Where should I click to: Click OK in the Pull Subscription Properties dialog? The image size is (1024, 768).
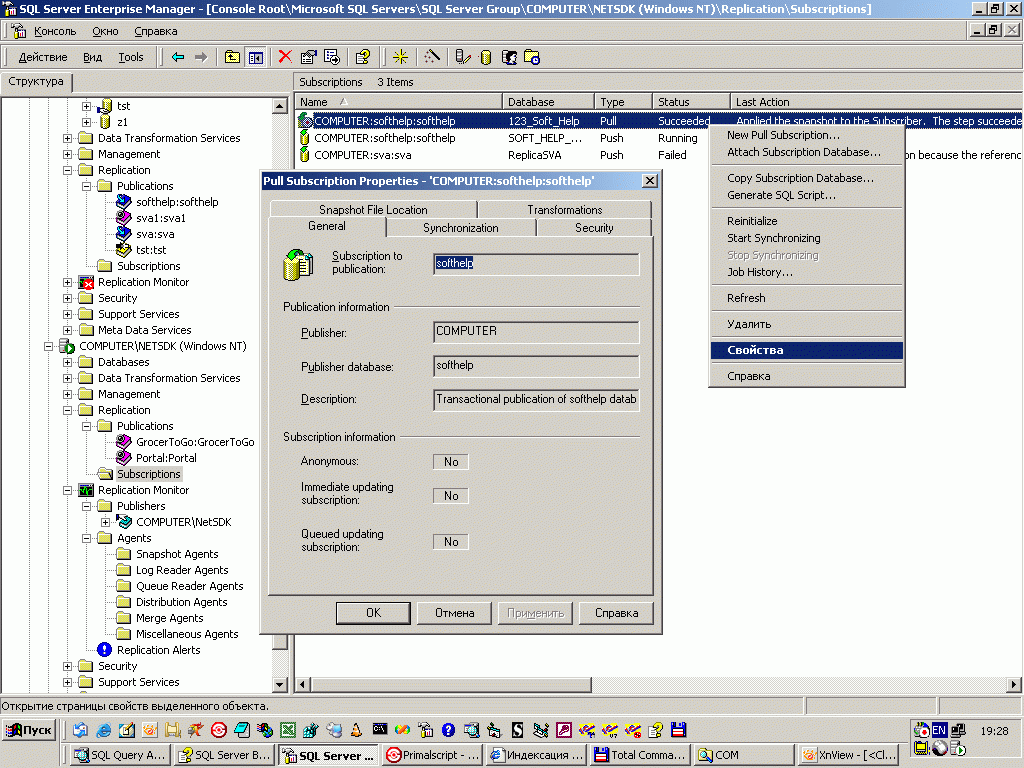[x=373, y=613]
